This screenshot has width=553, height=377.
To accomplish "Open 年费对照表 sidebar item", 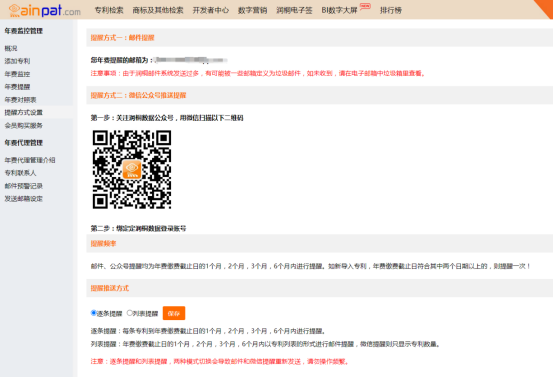I will 20,100.
